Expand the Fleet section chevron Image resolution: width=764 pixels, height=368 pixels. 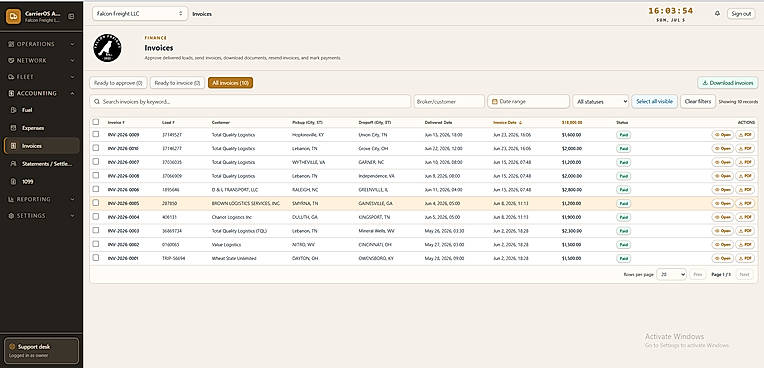tap(72, 77)
